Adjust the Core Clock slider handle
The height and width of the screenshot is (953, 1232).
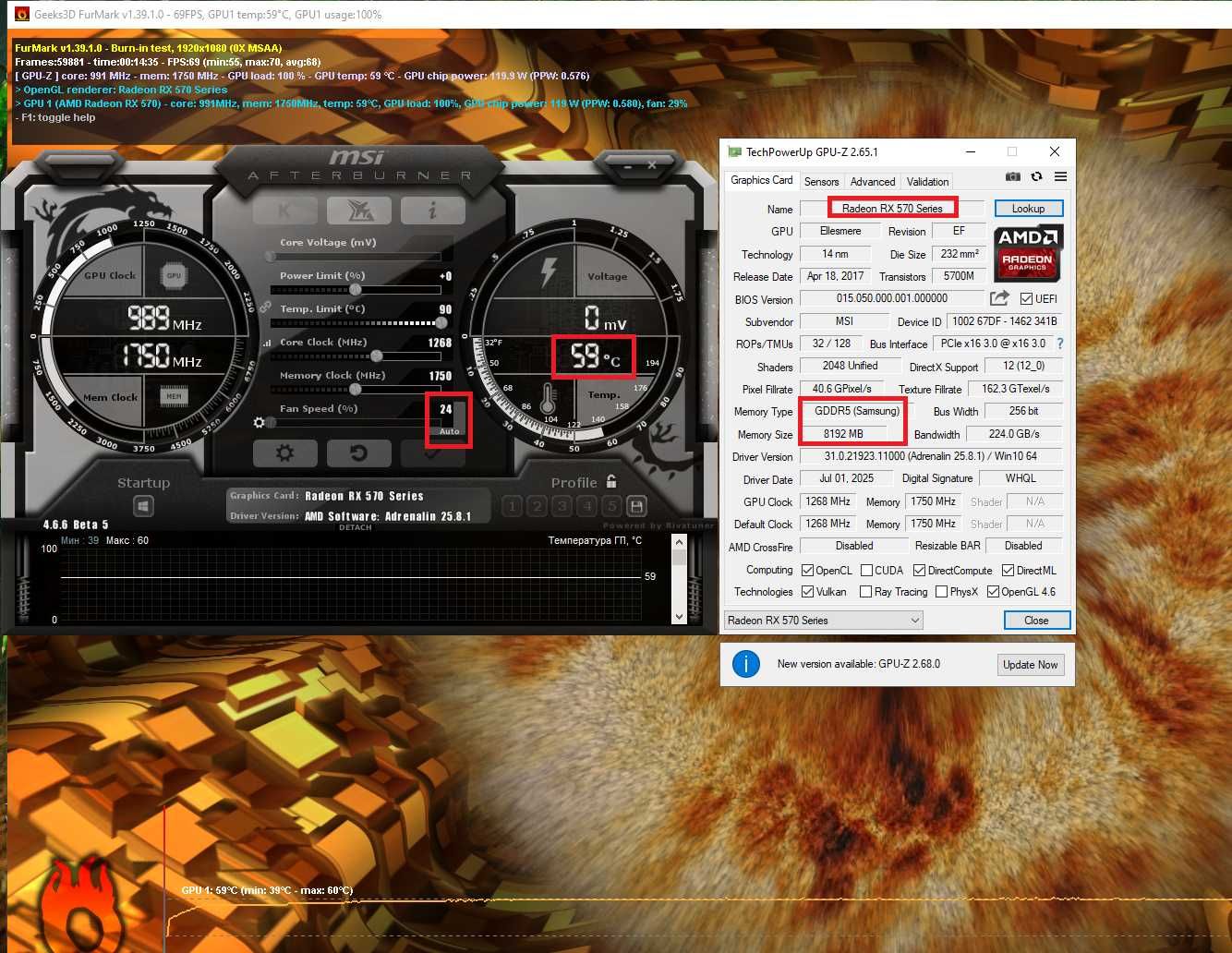(x=376, y=356)
